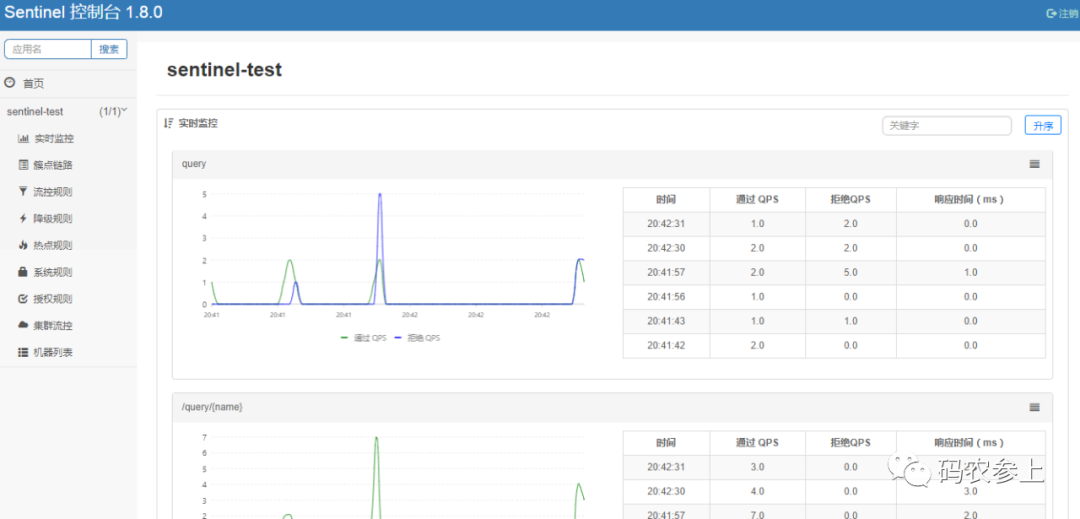The width and height of the screenshot is (1080, 519).
Task: Focus the 关键字 keyword input field
Action: tap(946, 125)
